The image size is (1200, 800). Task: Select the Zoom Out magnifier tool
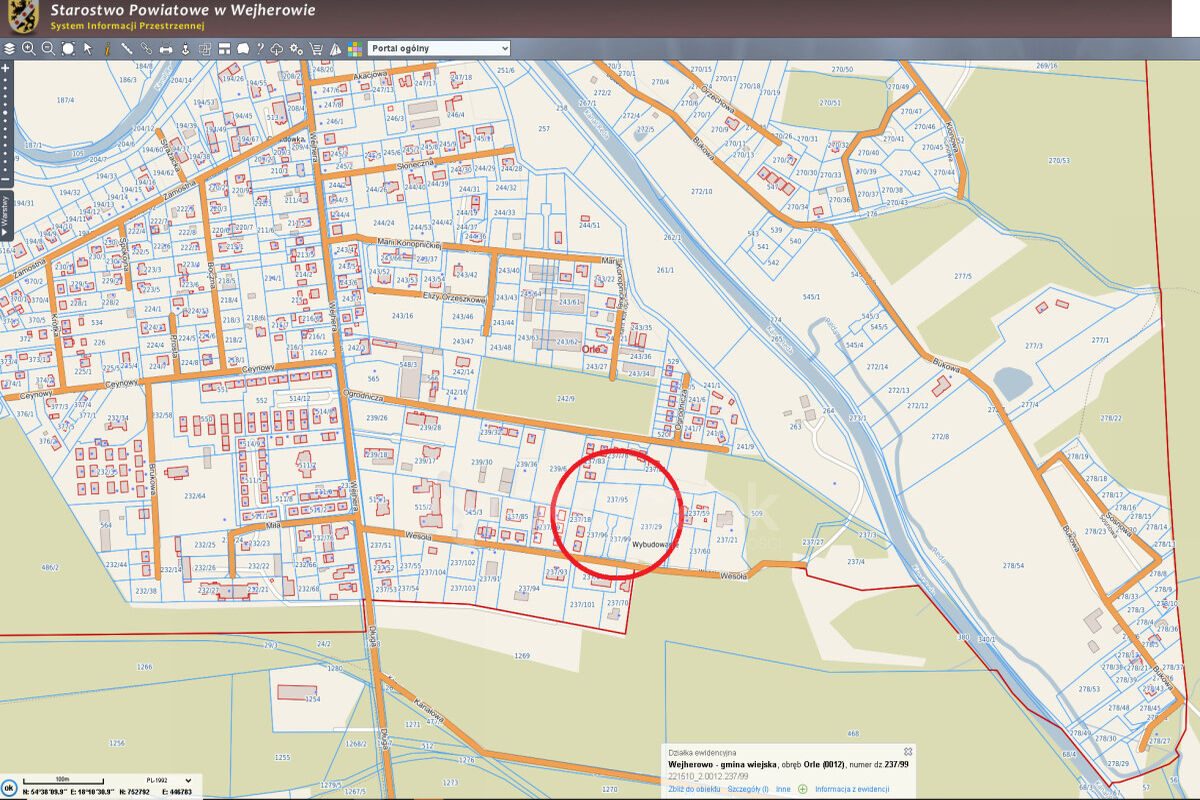tap(48, 47)
